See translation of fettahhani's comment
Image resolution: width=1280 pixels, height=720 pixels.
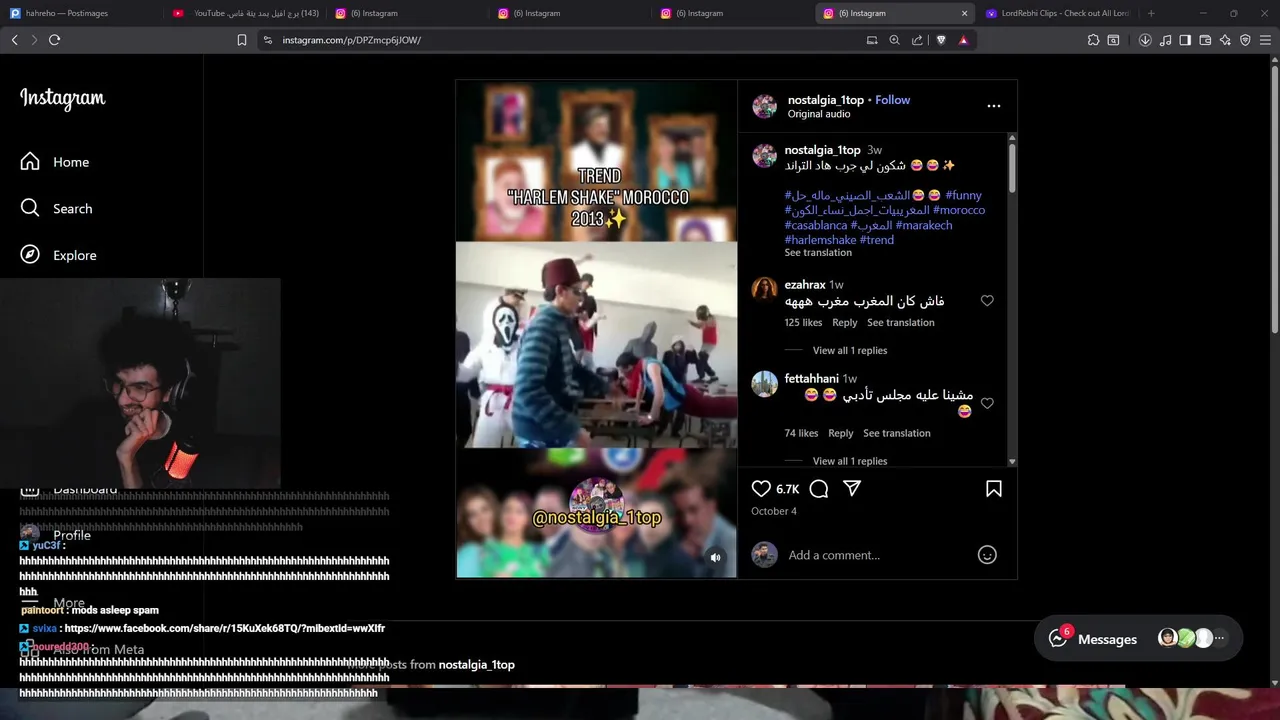pos(897,433)
